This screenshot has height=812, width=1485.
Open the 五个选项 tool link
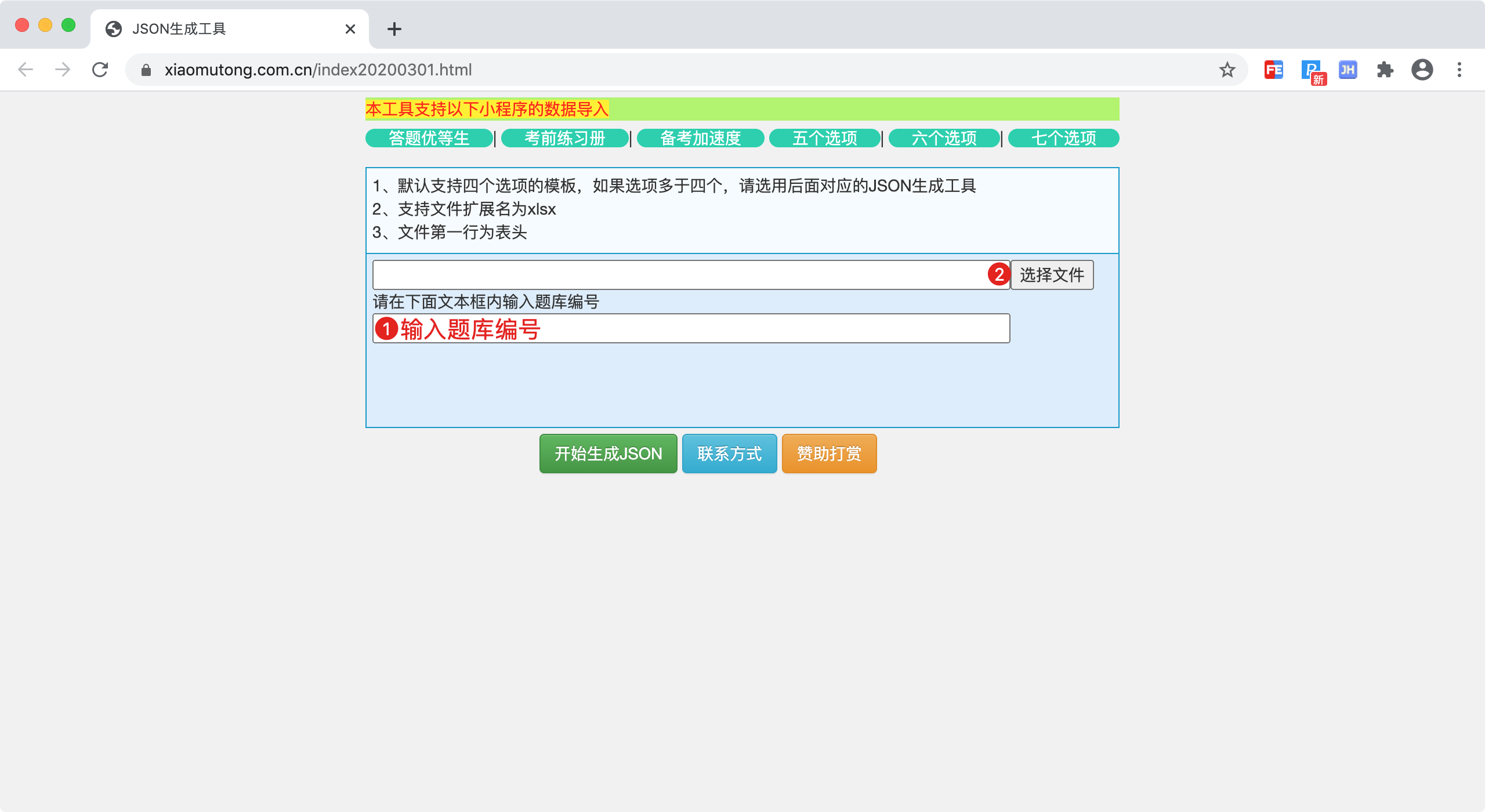(824, 138)
